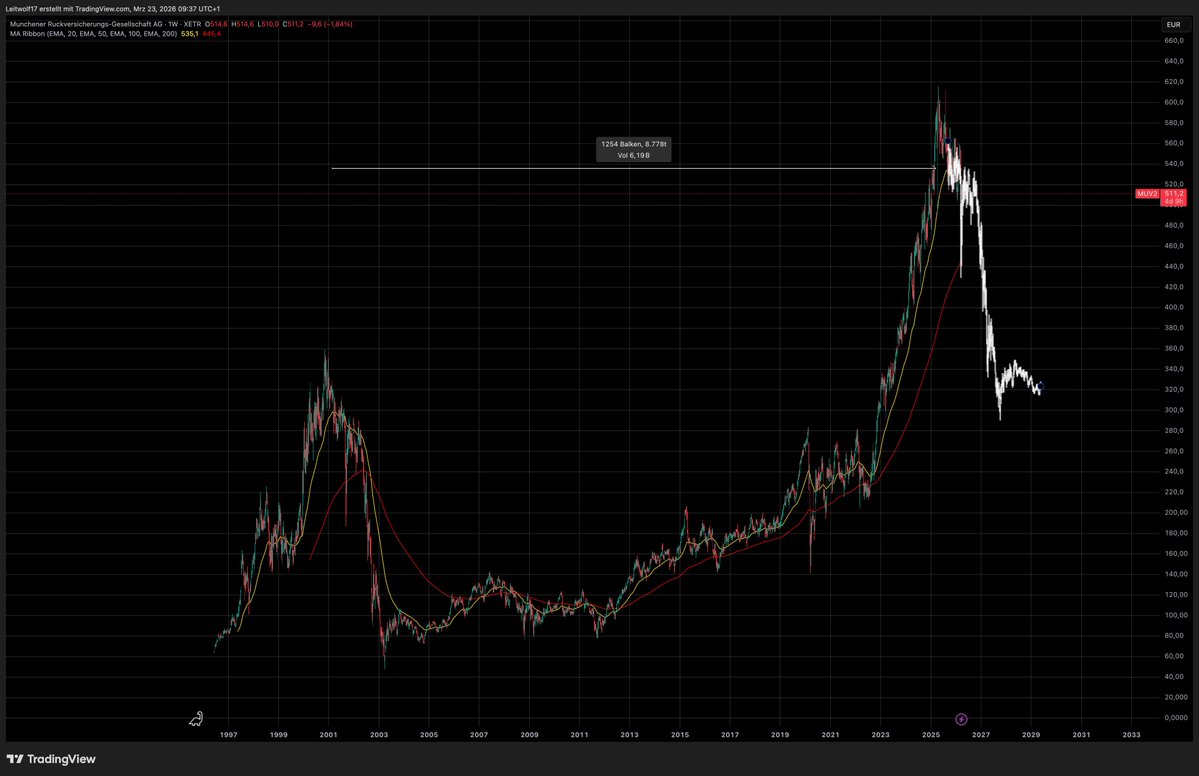Click the purple lightning event marker near 2026

click(x=961, y=718)
